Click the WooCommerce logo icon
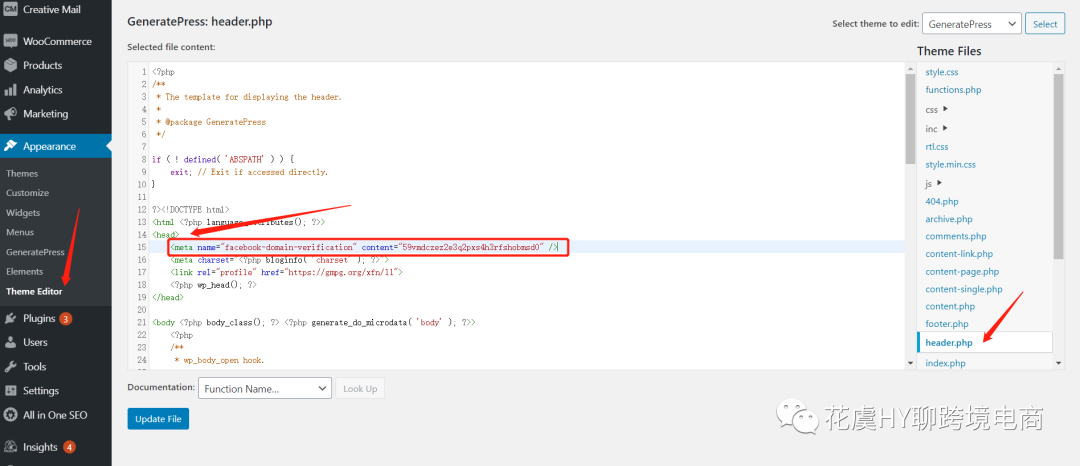 [10, 41]
